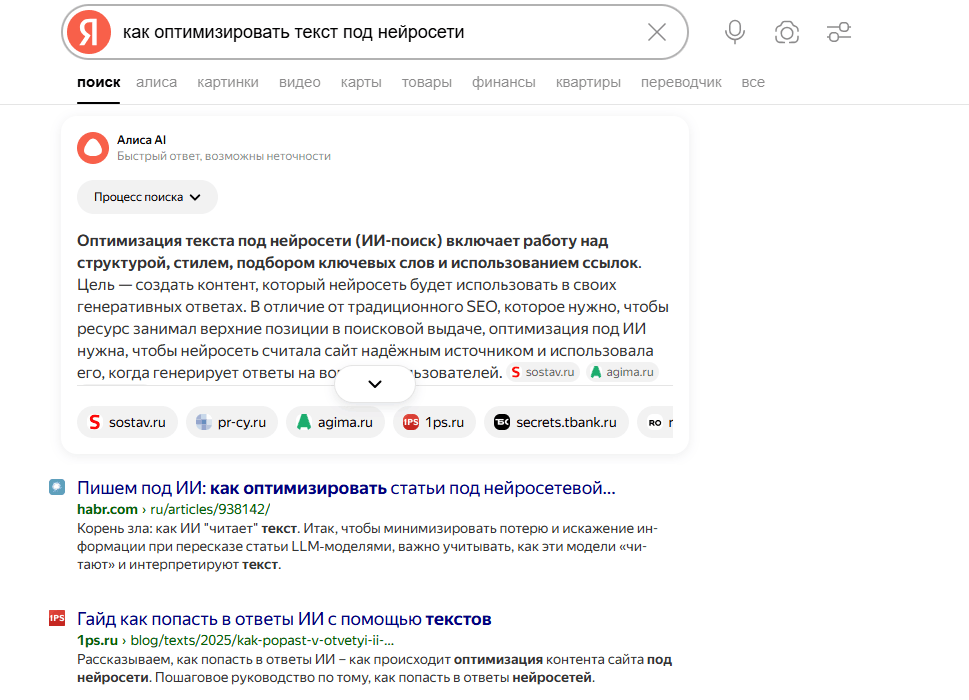Clear the search query with the X
The image size is (969, 700).
tap(656, 31)
